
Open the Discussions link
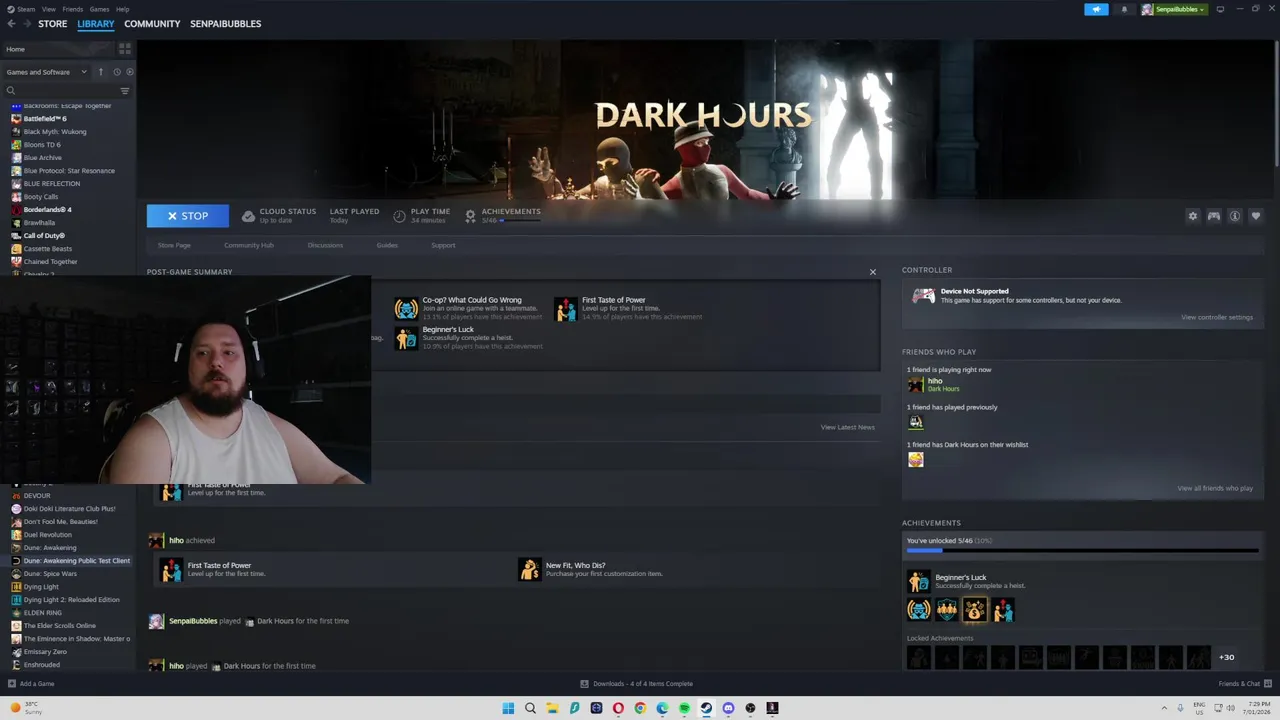click(x=325, y=245)
